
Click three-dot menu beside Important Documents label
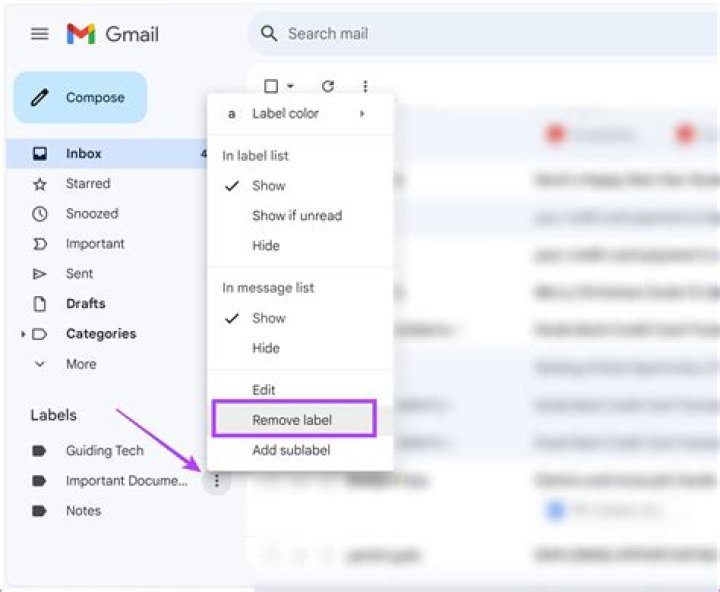pos(217,481)
